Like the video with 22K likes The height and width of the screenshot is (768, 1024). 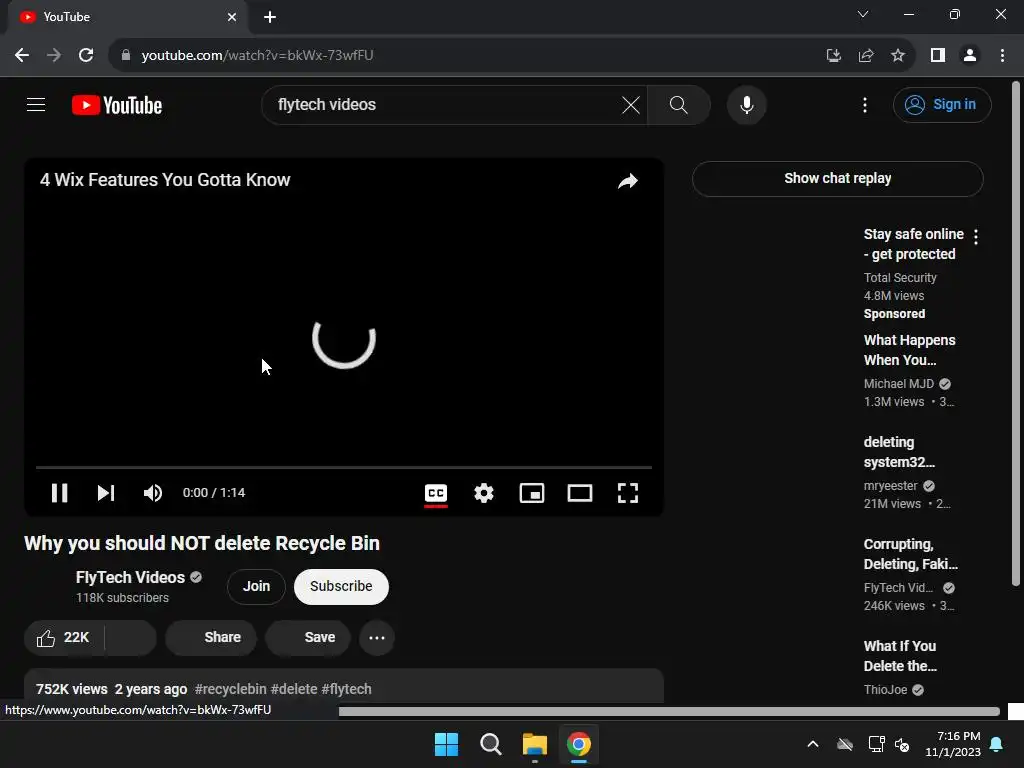coord(63,638)
